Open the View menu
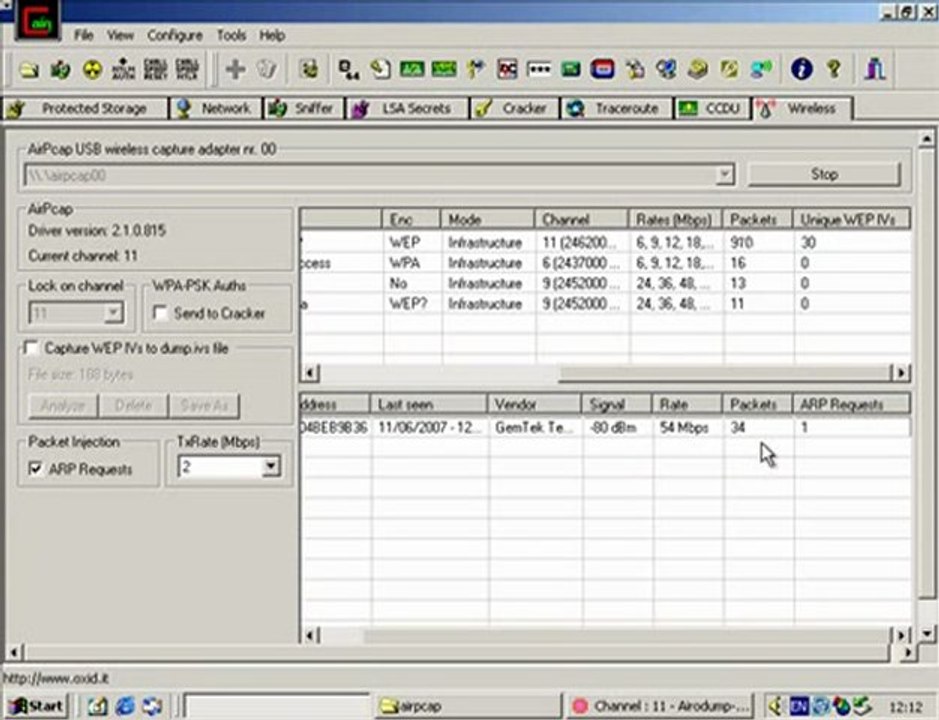This screenshot has height=720, width=939. [x=120, y=35]
